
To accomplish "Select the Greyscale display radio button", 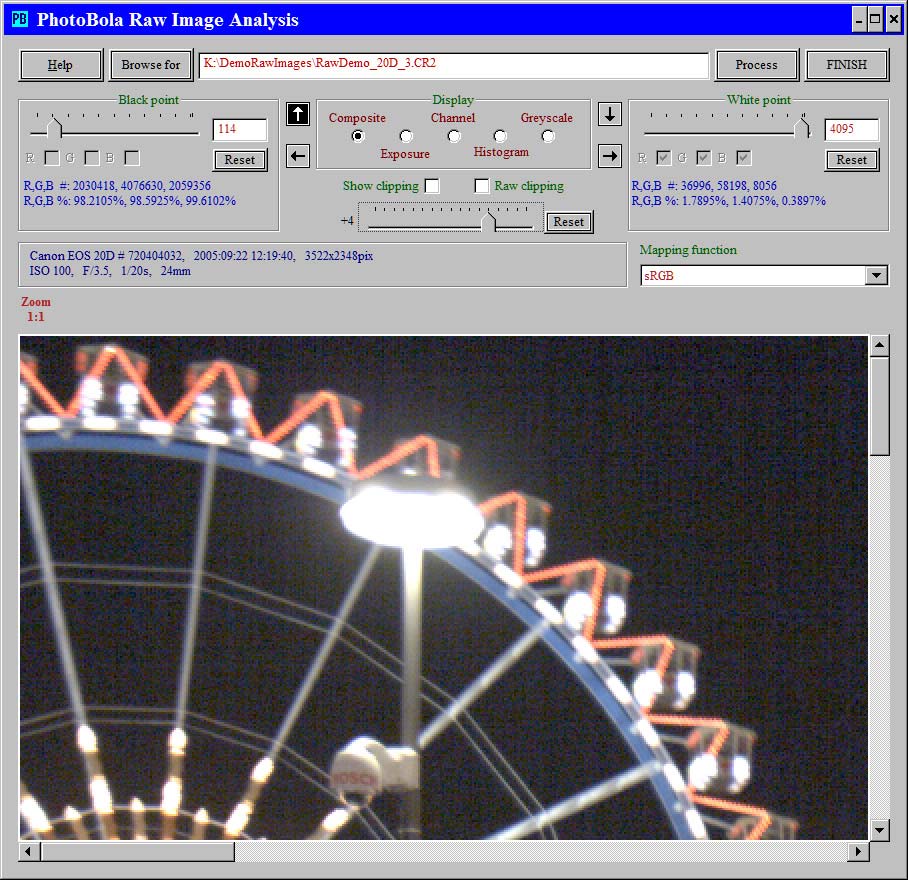I will click(x=548, y=136).
